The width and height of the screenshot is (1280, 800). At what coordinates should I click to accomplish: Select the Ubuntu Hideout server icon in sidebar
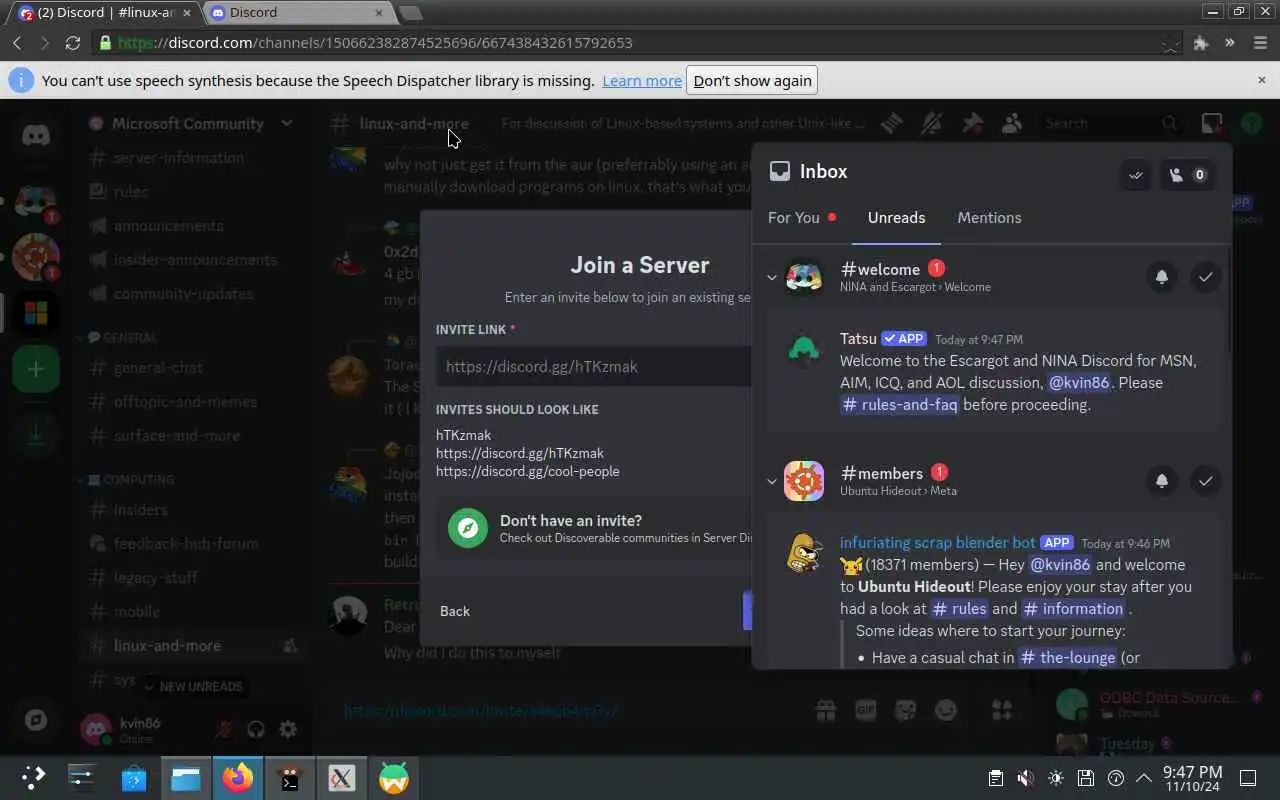[36, 257]
